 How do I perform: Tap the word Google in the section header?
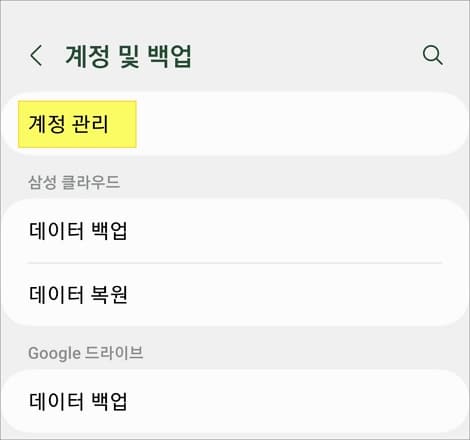click(54, 353)
